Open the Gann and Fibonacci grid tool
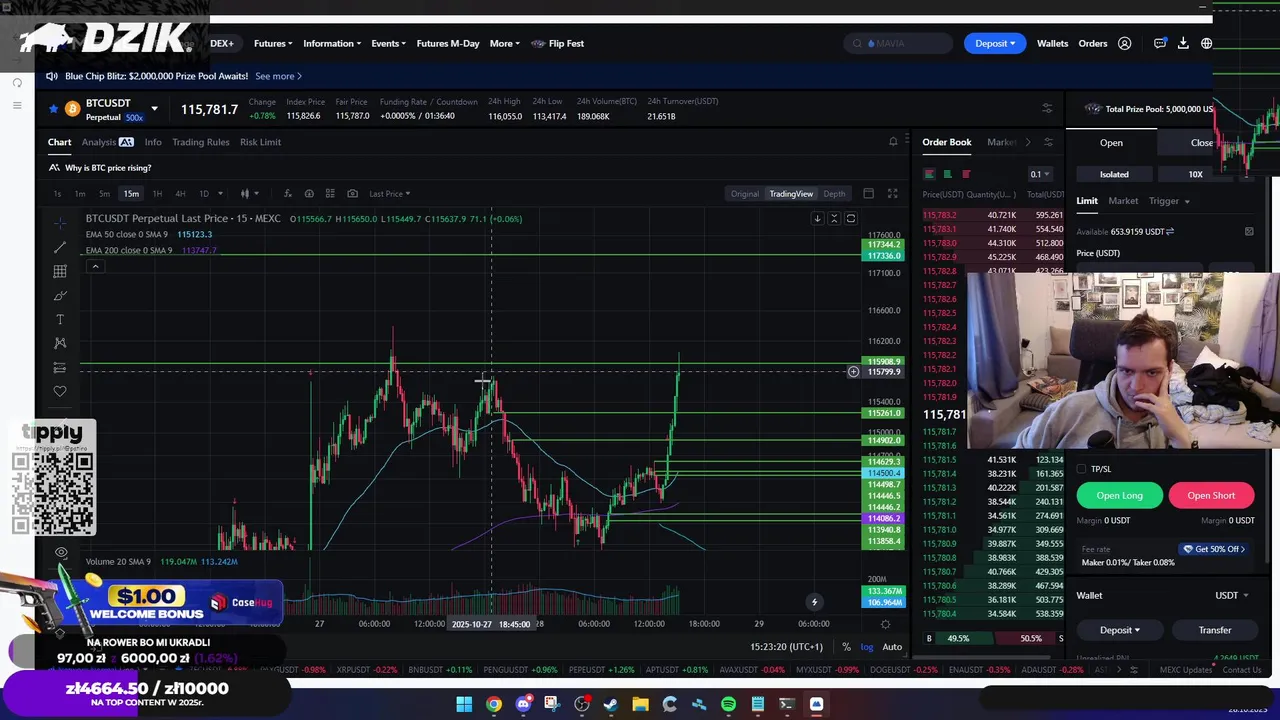Image resolution: width=1280 pixels, height=720 pixels. pos(60,271)
